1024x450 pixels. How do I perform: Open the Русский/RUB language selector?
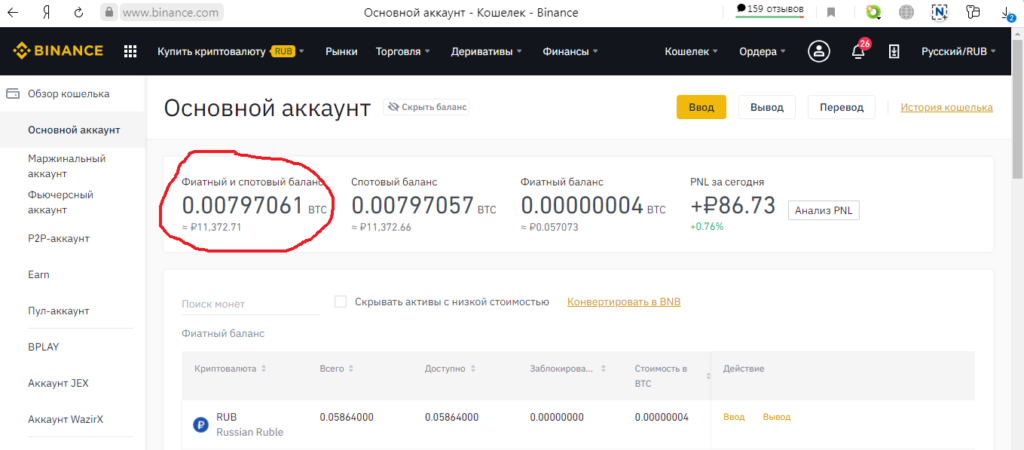[958, 51]
